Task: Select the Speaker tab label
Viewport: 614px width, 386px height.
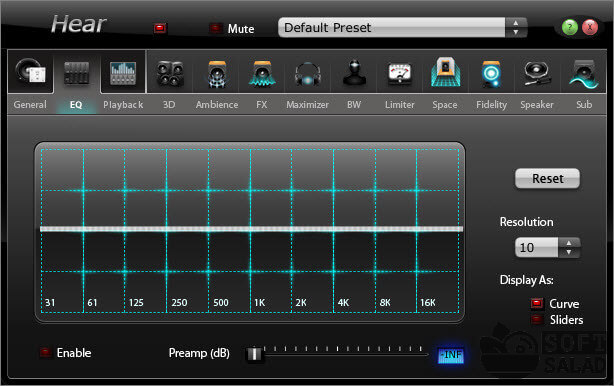Action: [x=537, y=105]
